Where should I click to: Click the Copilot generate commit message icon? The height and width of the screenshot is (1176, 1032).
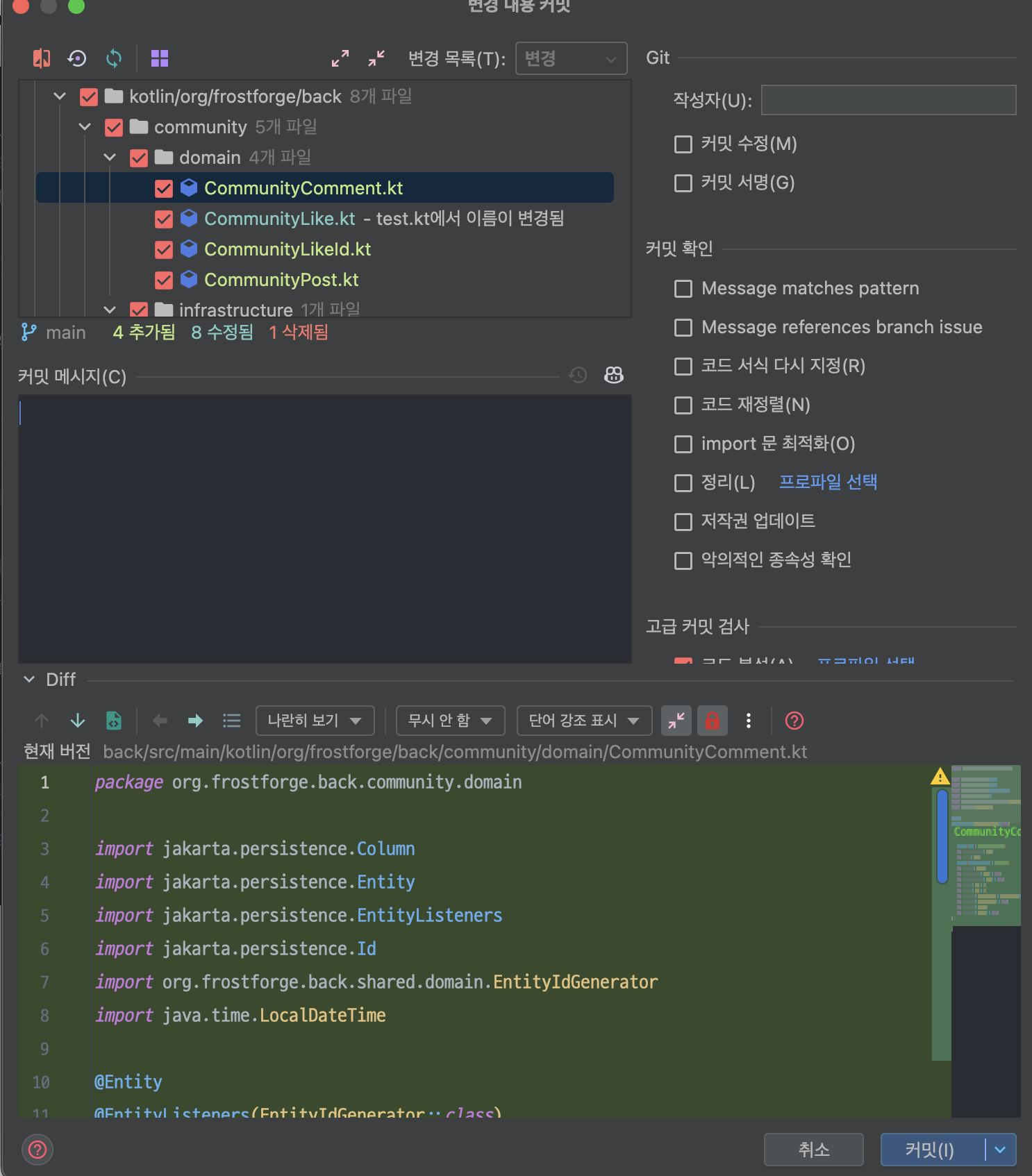(614, 376)
